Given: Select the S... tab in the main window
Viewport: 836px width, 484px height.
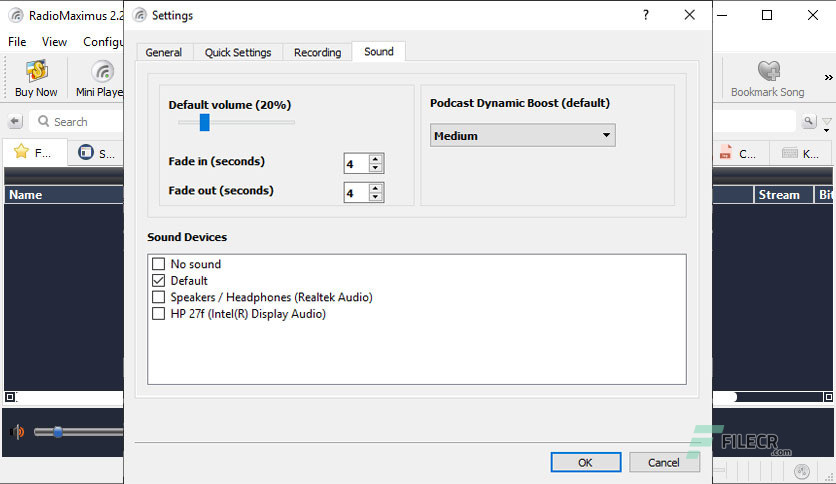Looking at the screenshot, I should tap(96, 153).
